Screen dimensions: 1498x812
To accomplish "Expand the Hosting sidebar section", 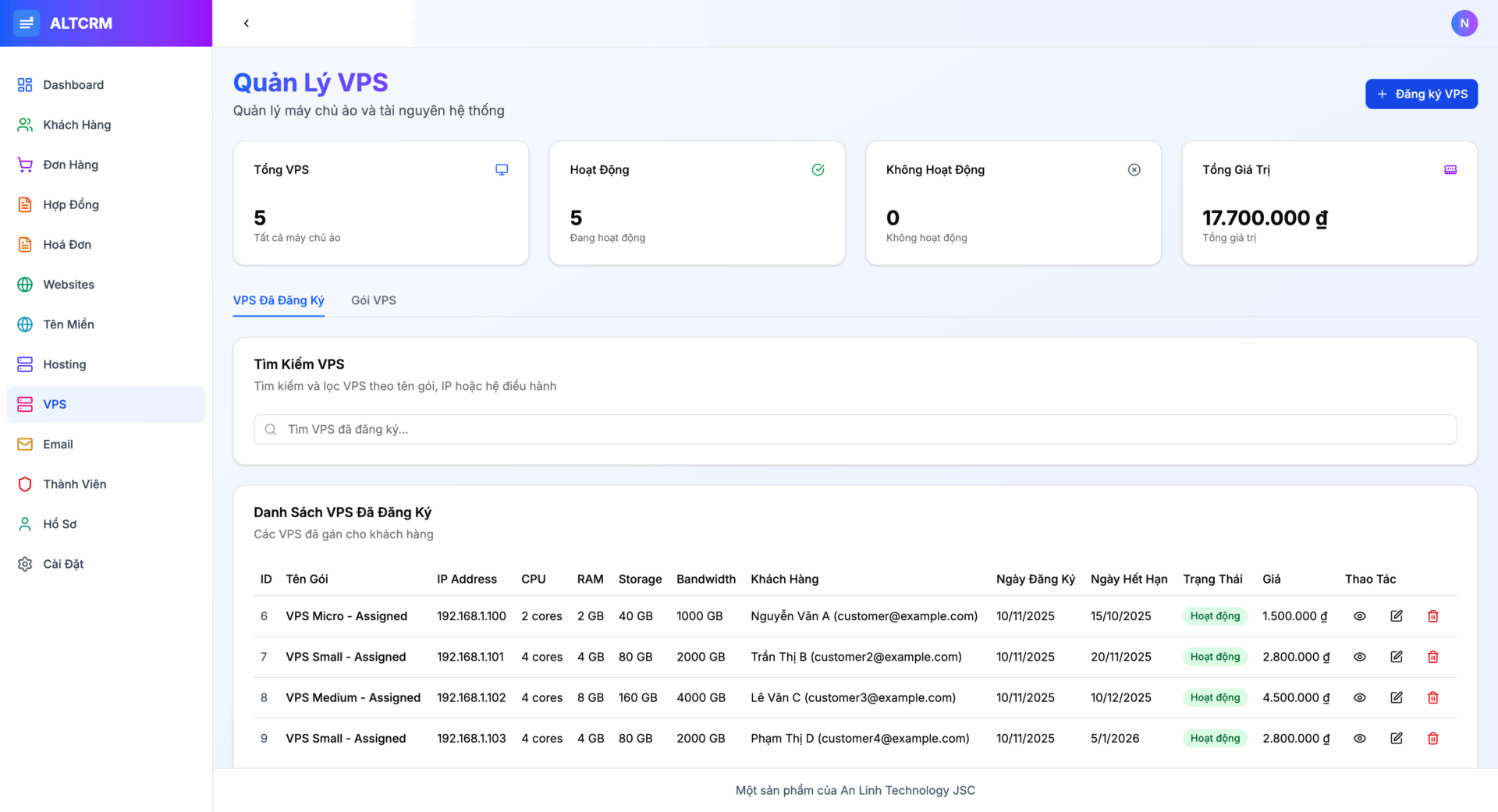I will [x=64, y=364].
